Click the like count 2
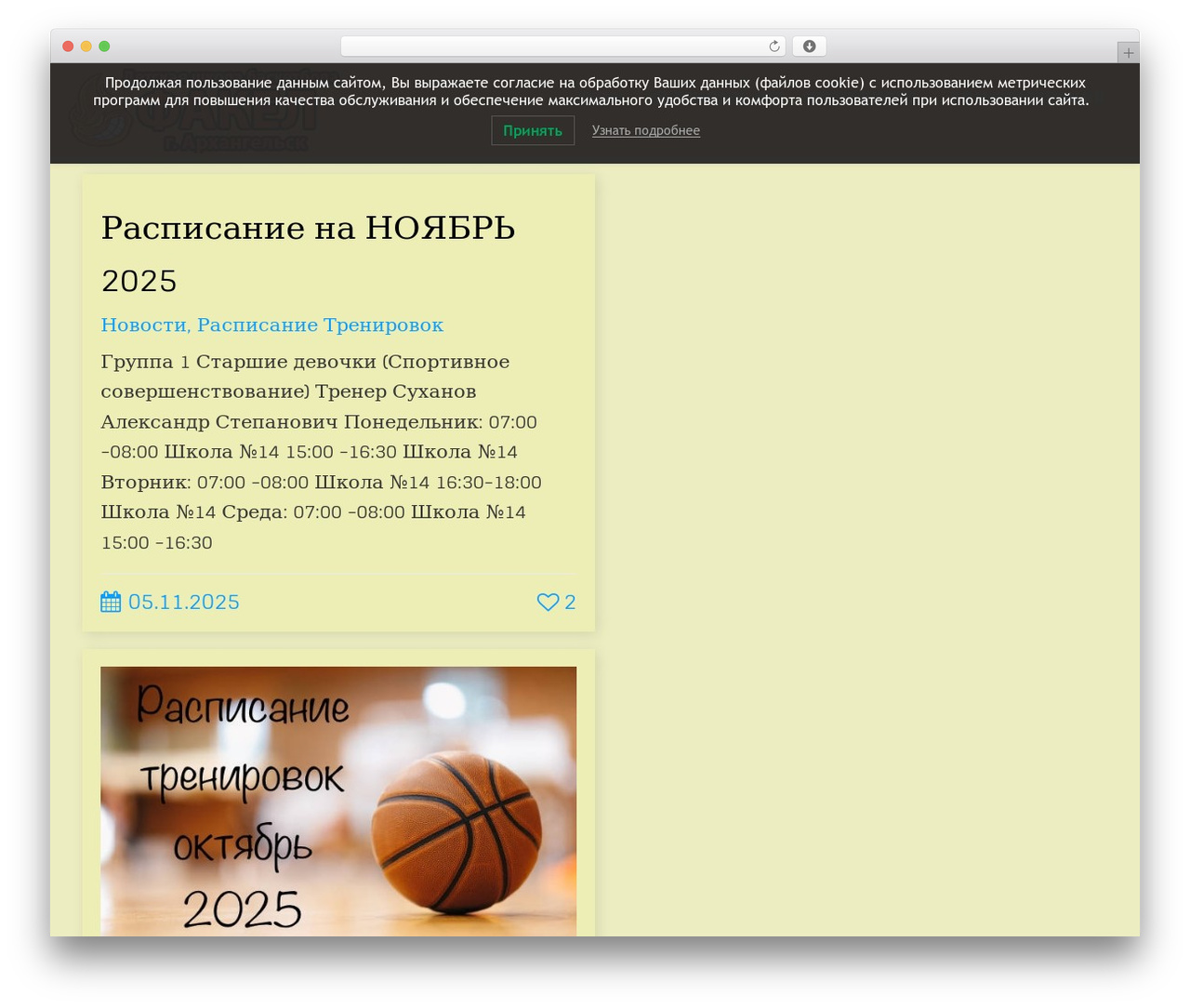 570,602
